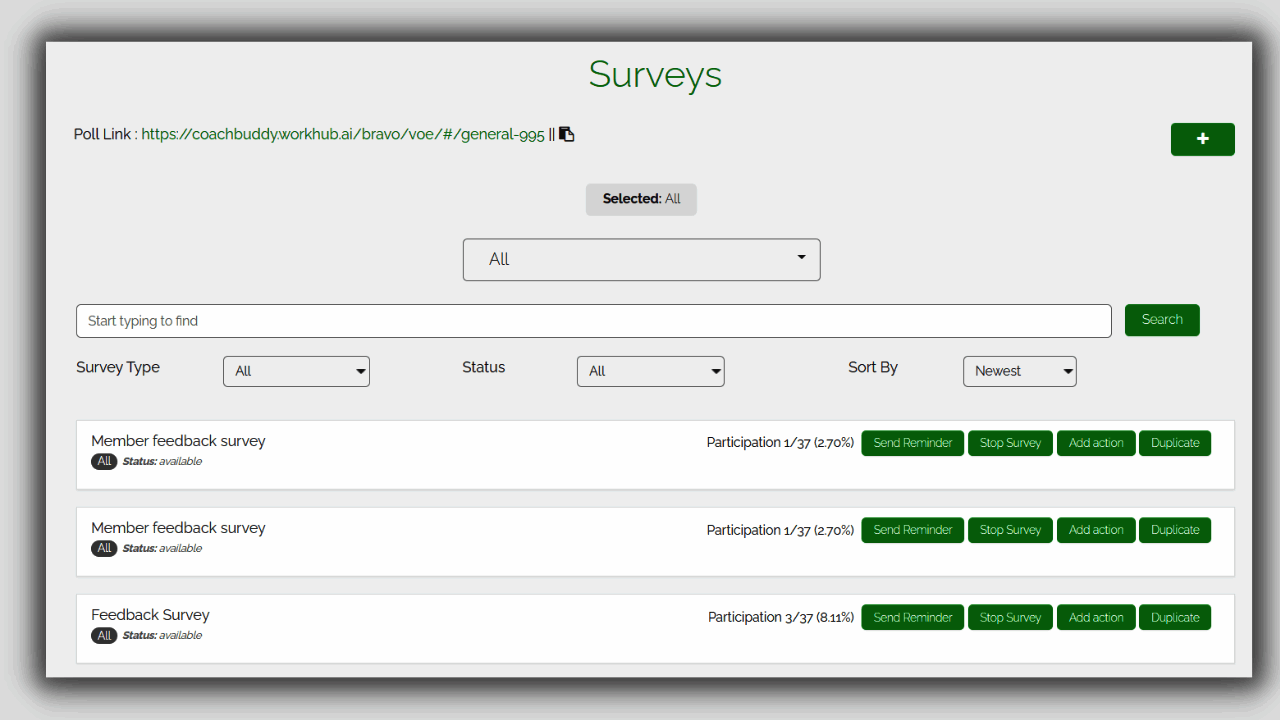The width and height of the screenshot is (1280, 720).
Task: Send Reminder for the Feedback Survey
Action: pyautogui.click(x=912, y=617)
